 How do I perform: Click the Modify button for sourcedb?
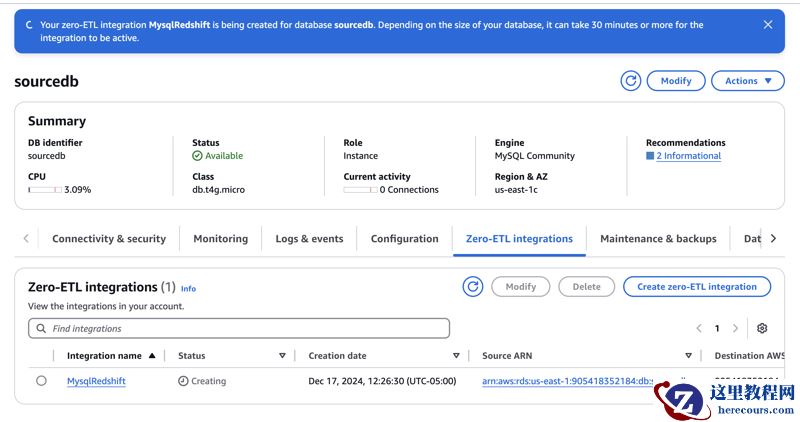tap(676, 81)
